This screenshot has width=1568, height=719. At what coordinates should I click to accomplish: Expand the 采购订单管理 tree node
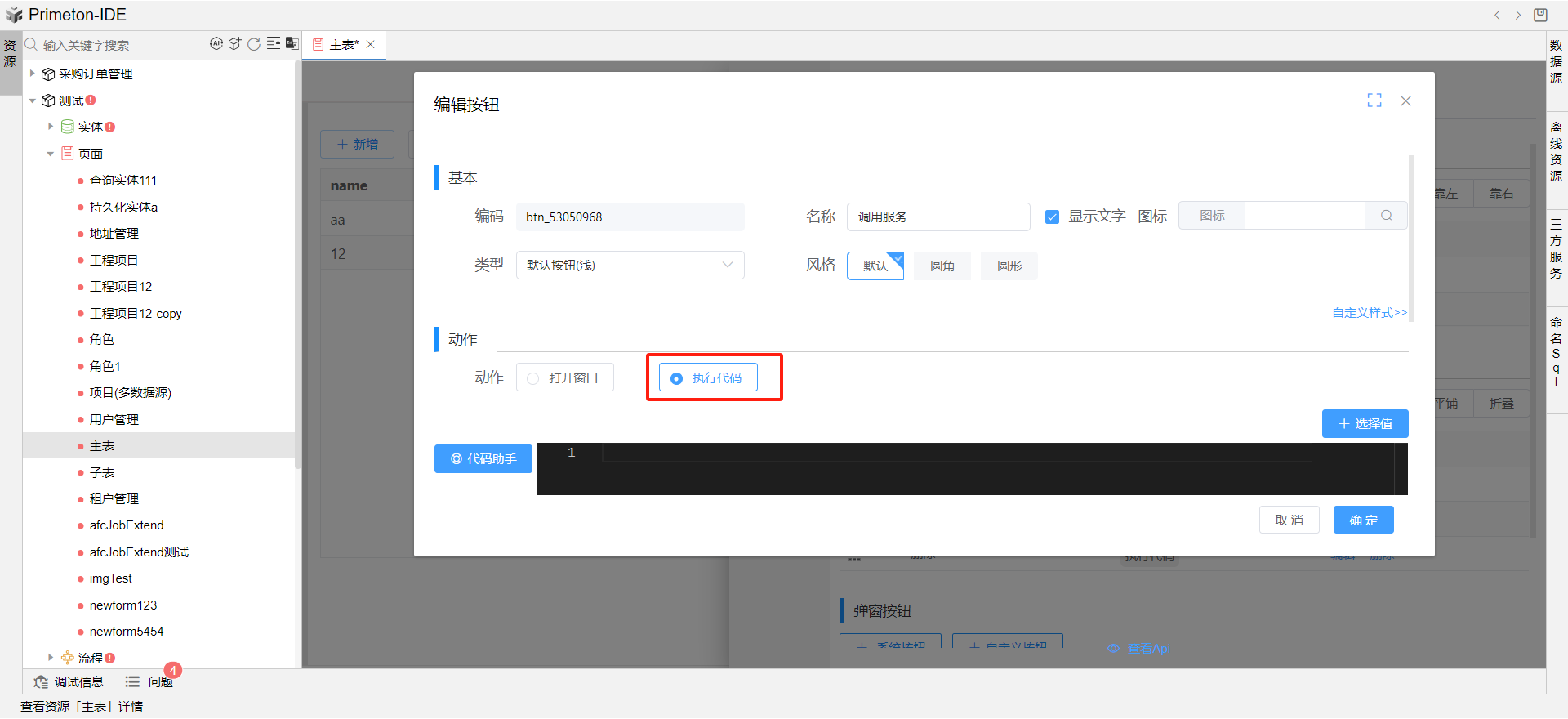click(33, 74)
